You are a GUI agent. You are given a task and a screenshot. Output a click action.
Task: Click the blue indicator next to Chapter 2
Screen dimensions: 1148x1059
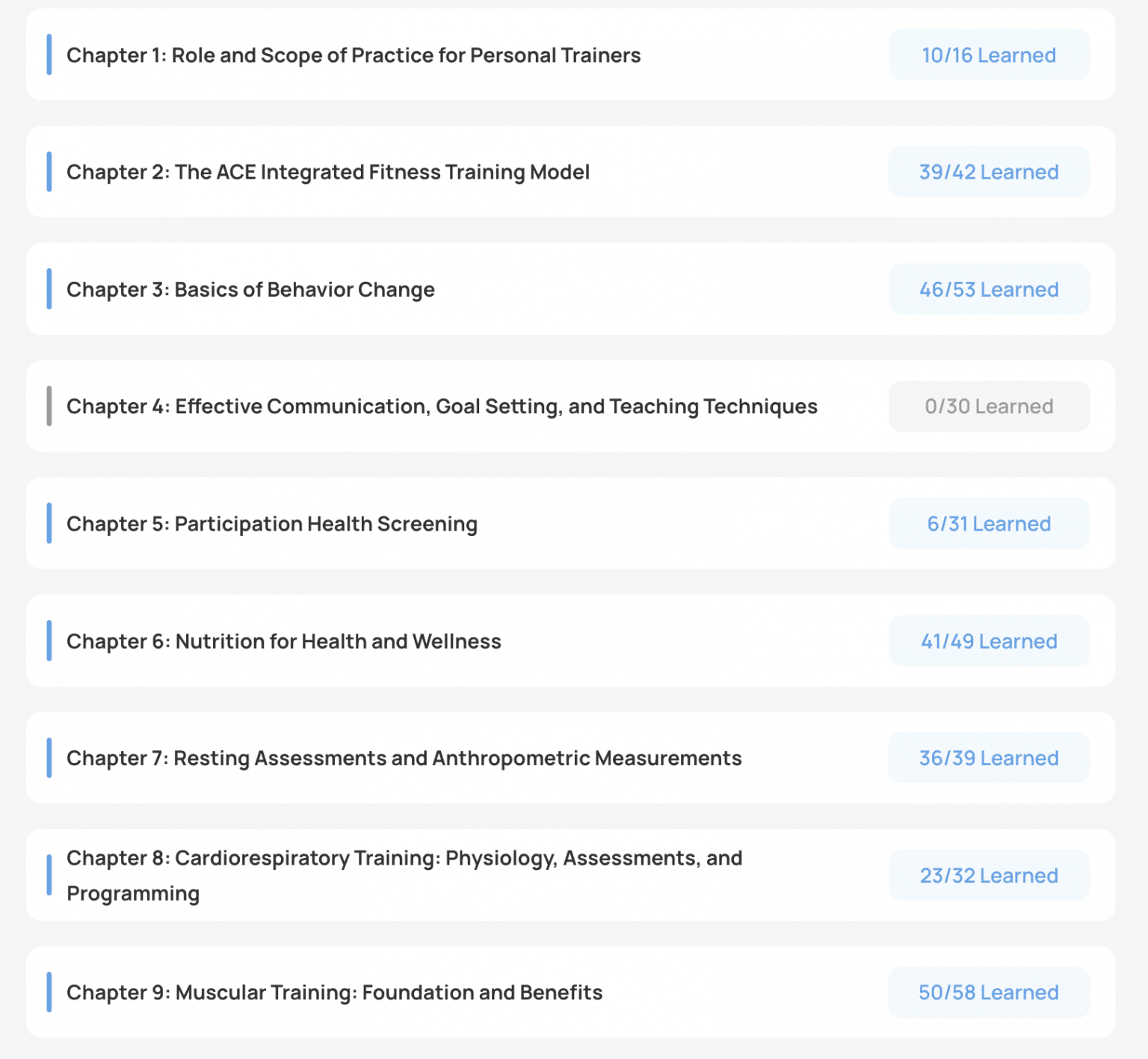pyautogui.click(x=49, y=172)
